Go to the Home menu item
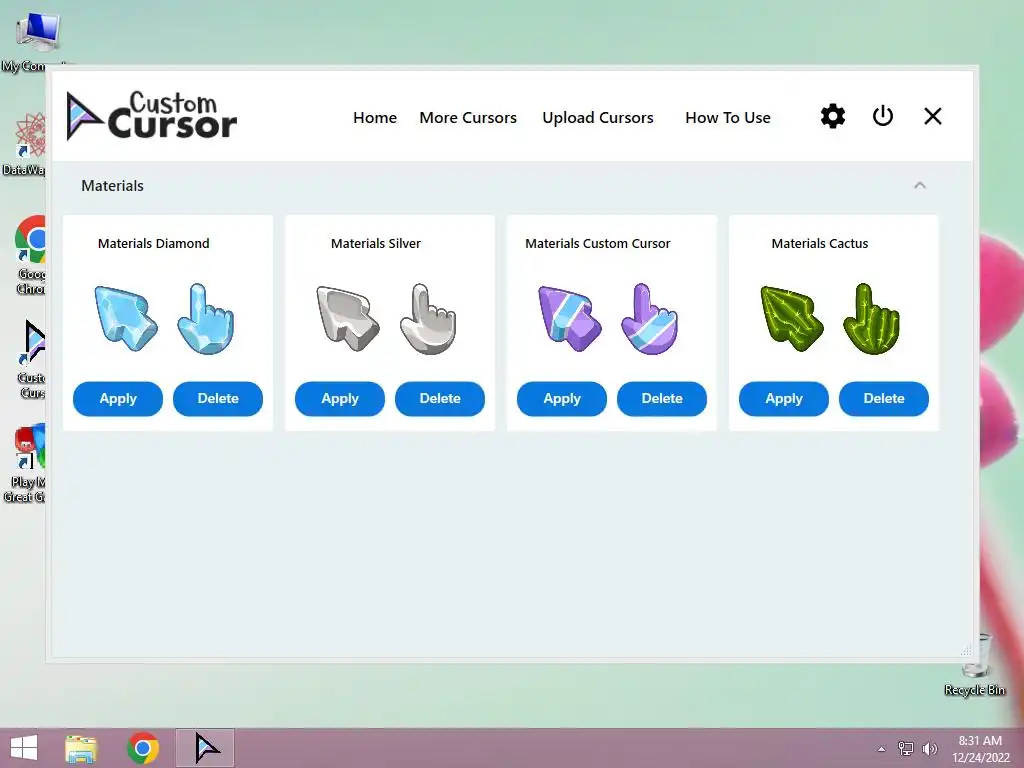The width and height of the screenshot is (1024, 768). point(375,118)
